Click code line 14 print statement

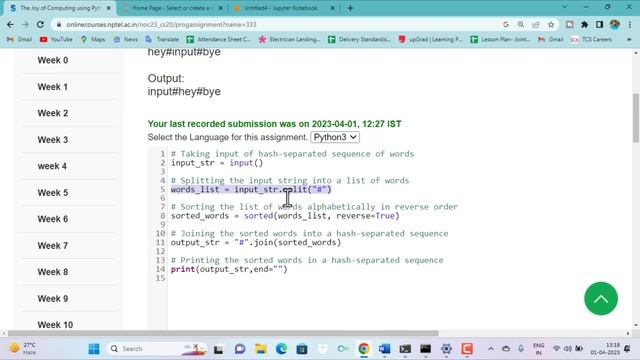tap(229, 269)
